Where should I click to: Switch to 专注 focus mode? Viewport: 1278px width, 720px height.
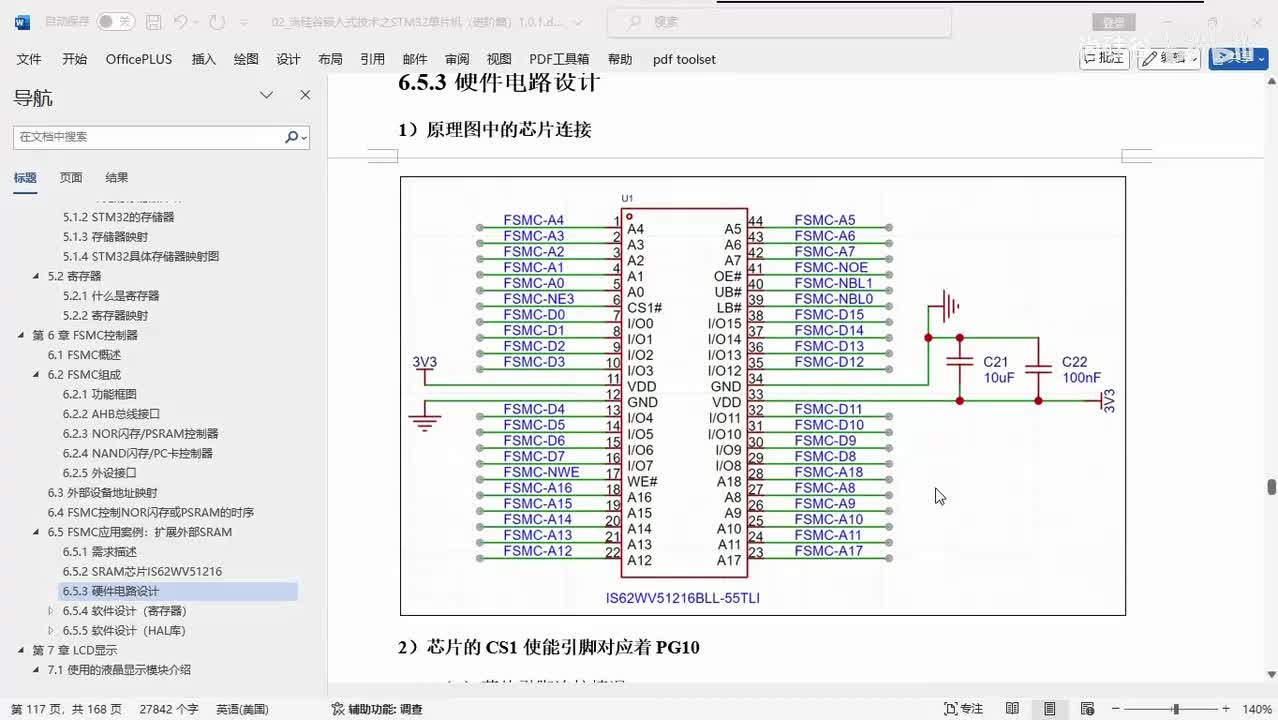point(963,709)
